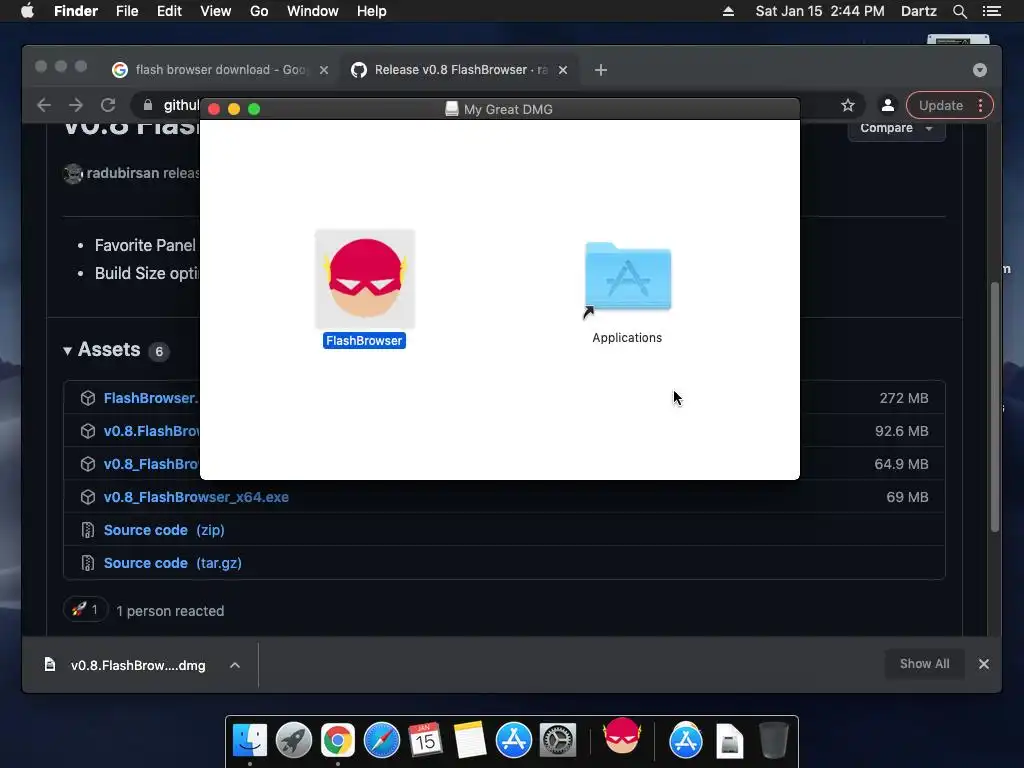Open the Window menu
1024x768 pixels.
313,11
